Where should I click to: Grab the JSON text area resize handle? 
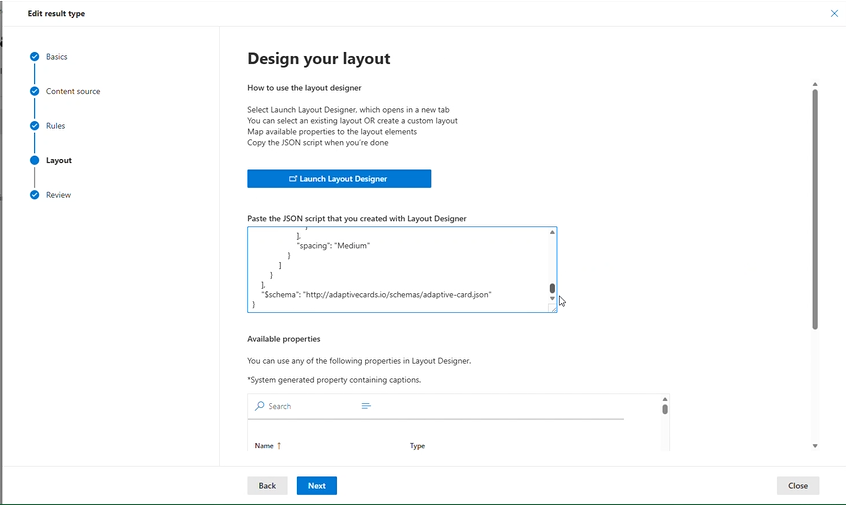[552, 308]
